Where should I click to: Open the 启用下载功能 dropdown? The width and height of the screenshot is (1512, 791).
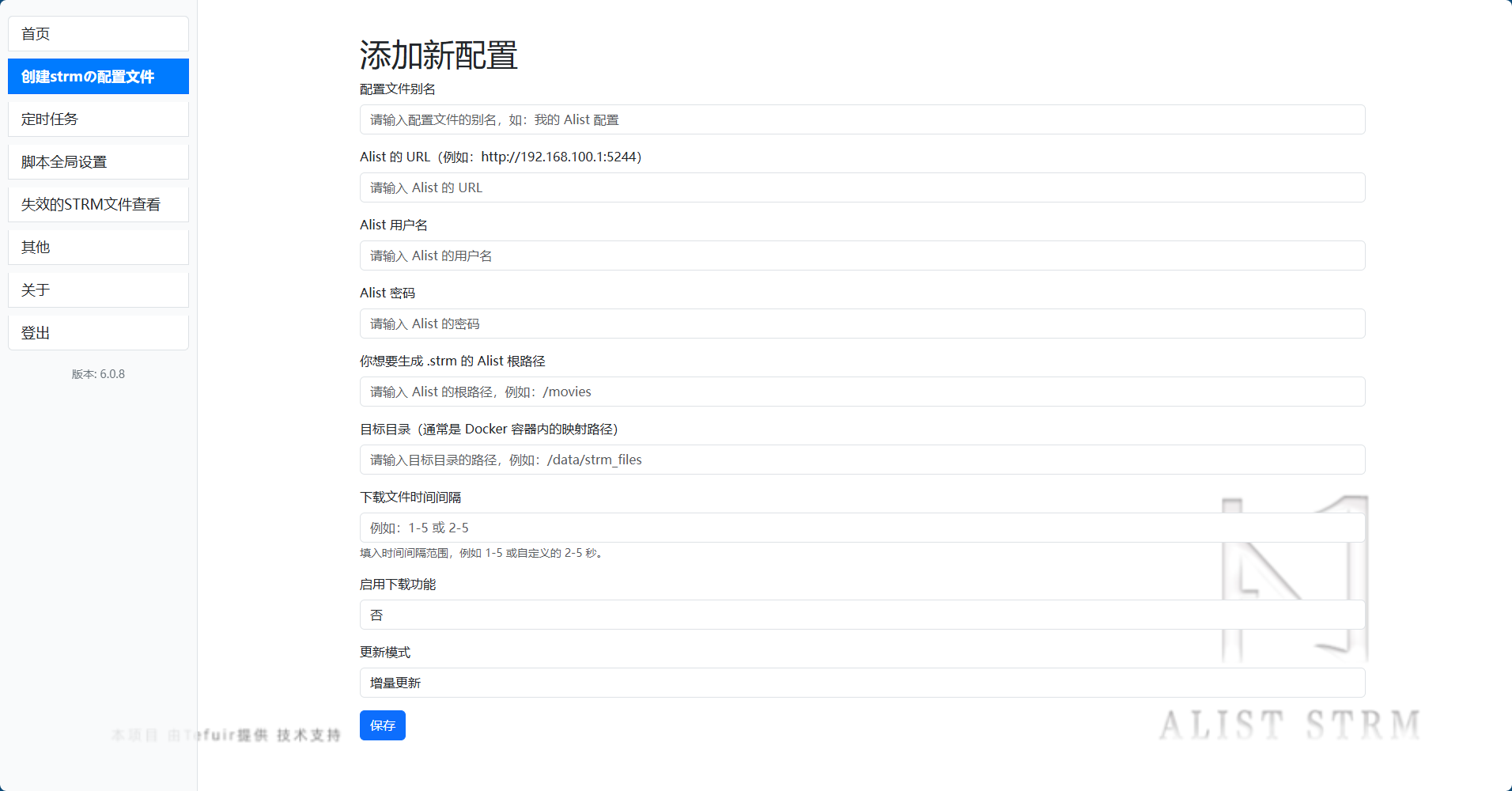tap(862, 615)
